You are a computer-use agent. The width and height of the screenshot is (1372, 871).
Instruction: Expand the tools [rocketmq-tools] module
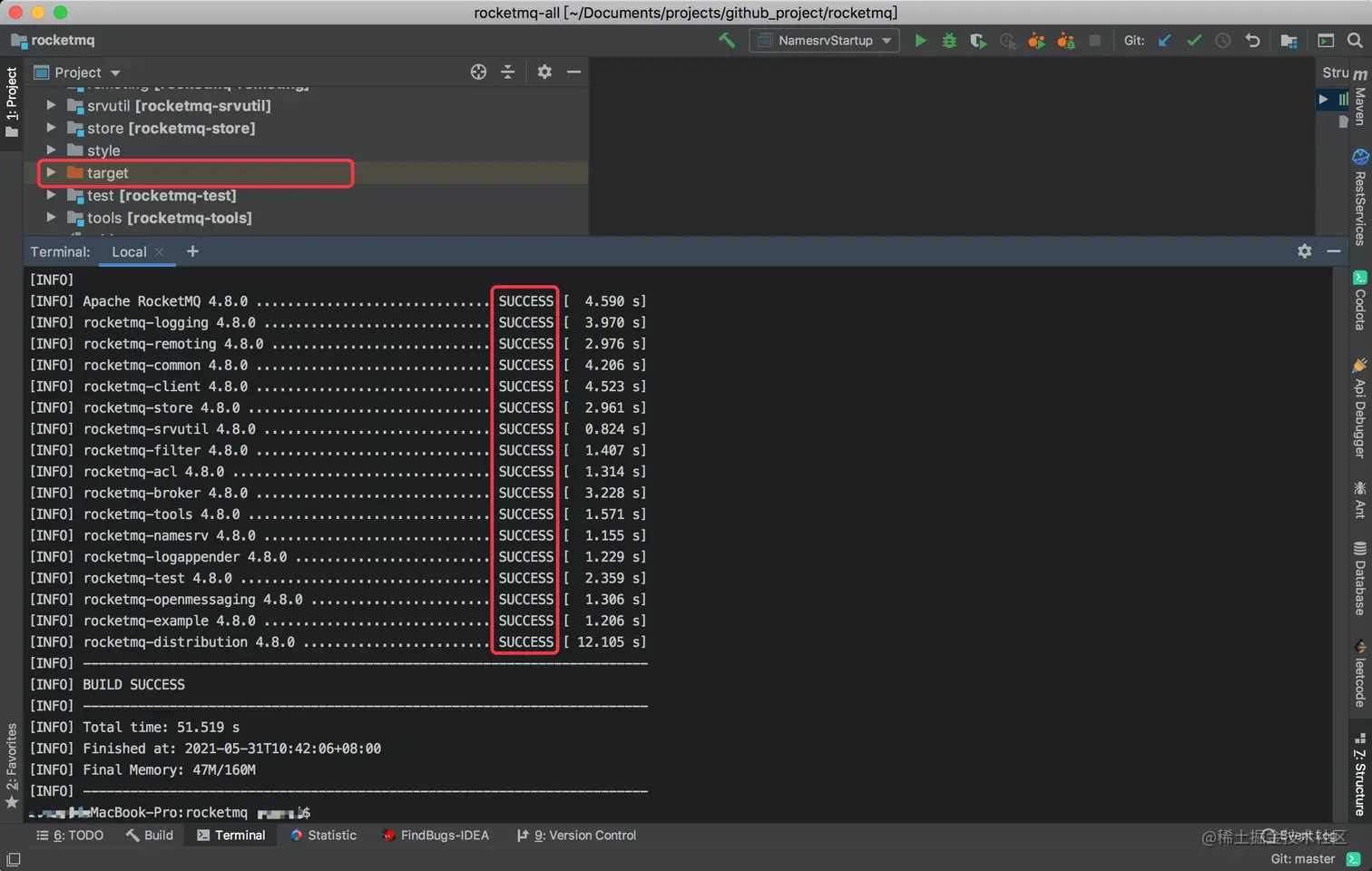[x=51, y=218]
